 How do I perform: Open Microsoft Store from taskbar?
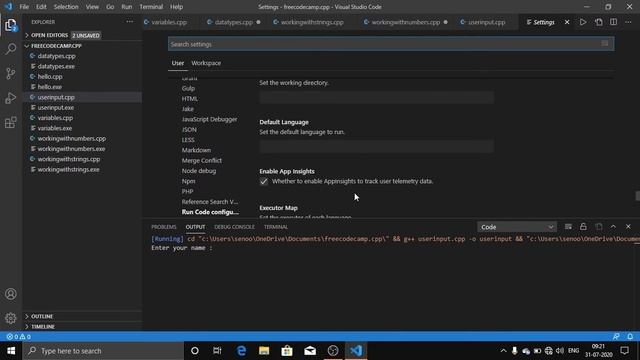[x=287, y=351]
